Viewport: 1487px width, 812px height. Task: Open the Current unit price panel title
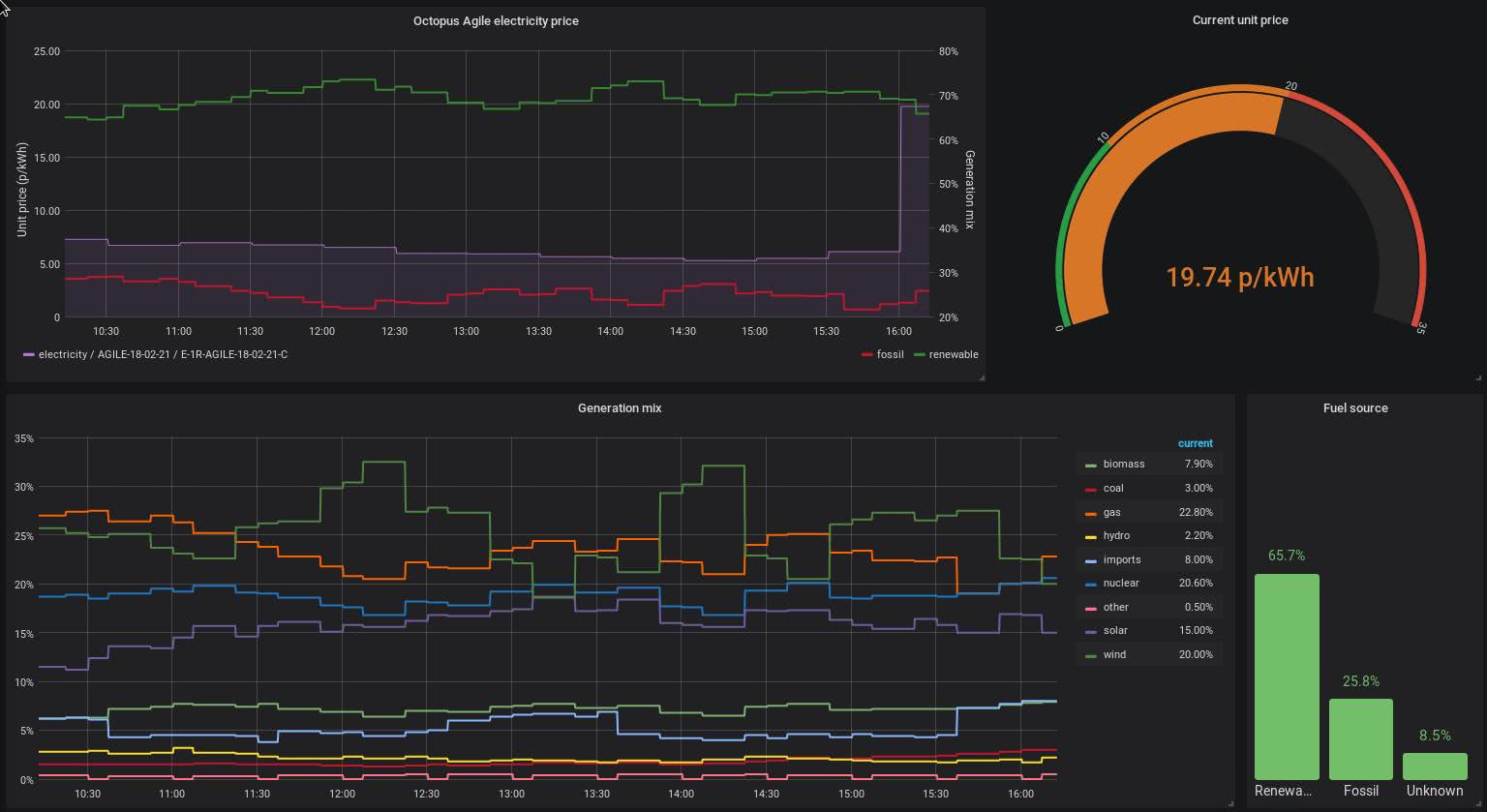click(x=1240, y=20)
